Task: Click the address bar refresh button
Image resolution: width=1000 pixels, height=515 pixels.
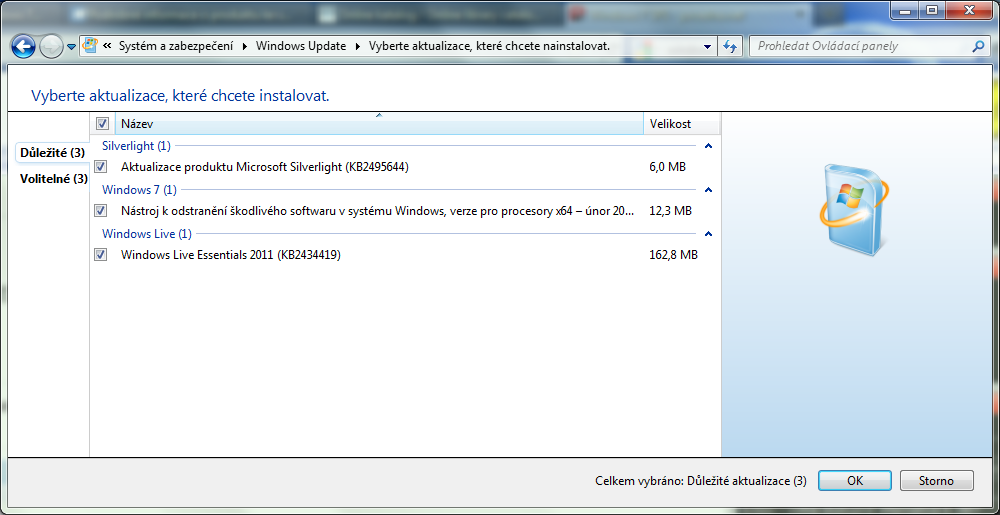Action: tap(730, 47)
